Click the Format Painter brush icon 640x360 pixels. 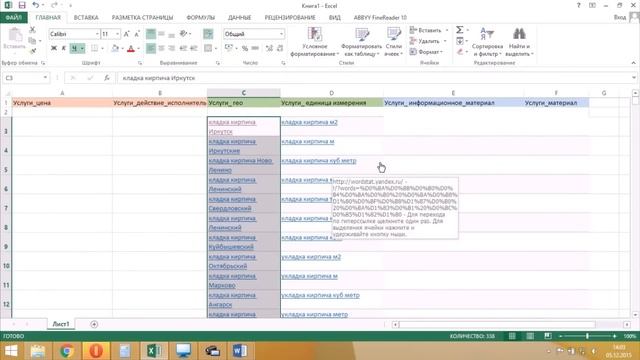(x=33, y=51)
